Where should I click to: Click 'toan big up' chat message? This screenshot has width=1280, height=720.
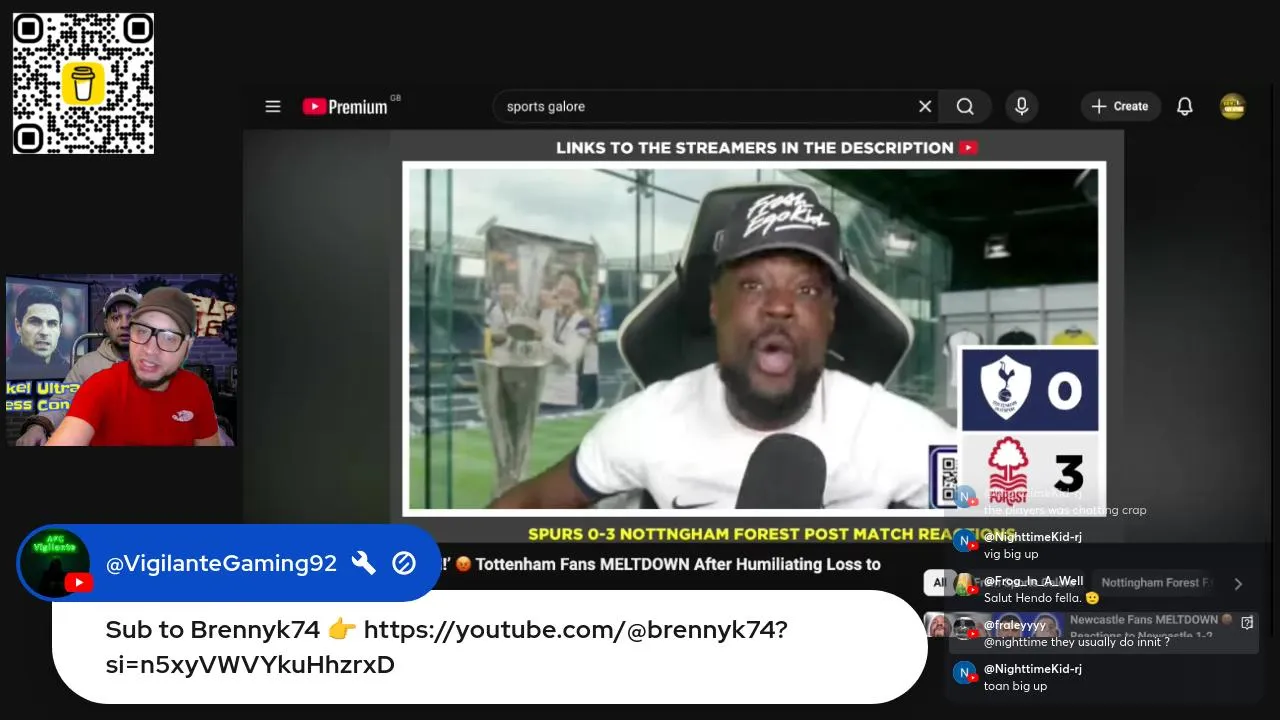coord(1015,686)
